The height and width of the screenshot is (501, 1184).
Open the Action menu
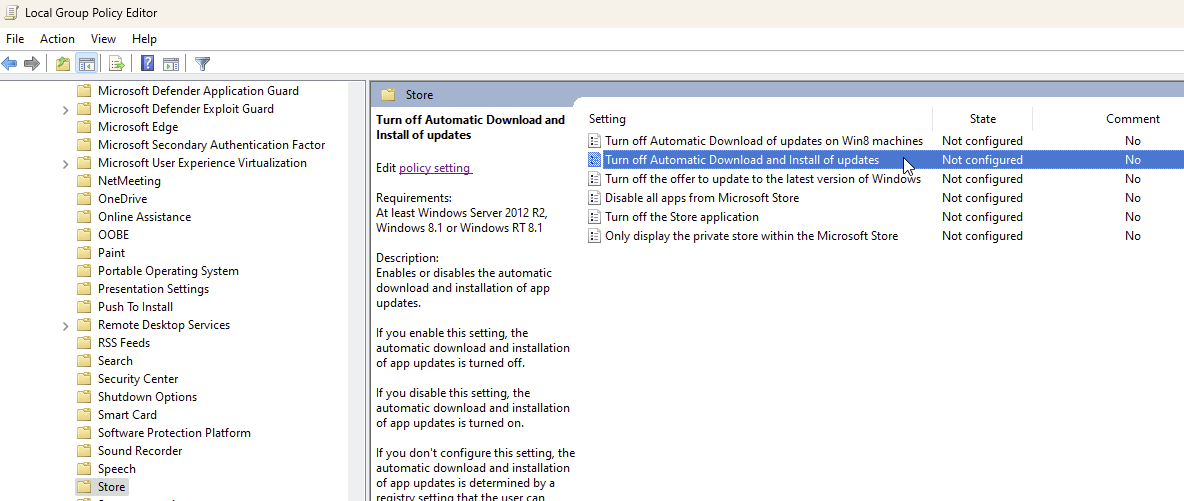pos(57,38)
